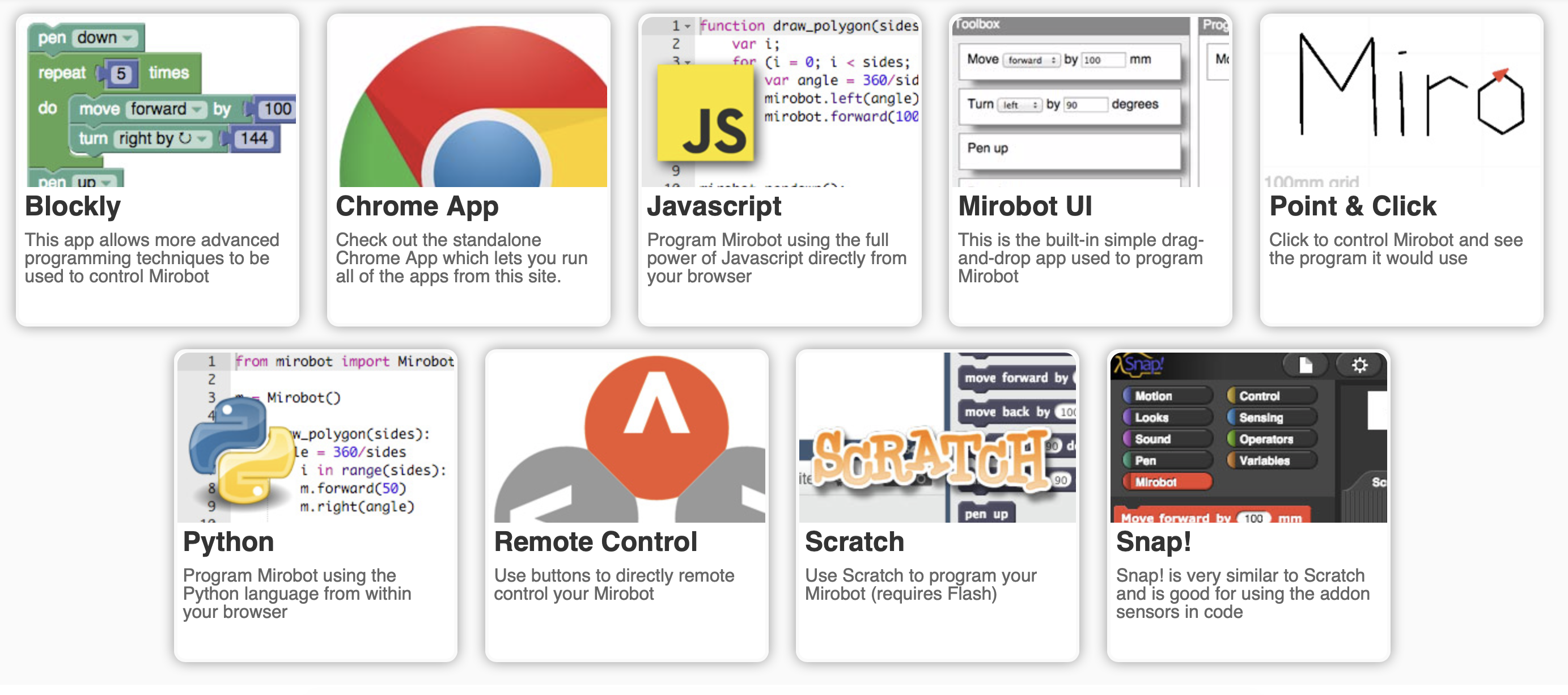Open the Turn left select in Mirobot UI

(x=1019, y=105)
